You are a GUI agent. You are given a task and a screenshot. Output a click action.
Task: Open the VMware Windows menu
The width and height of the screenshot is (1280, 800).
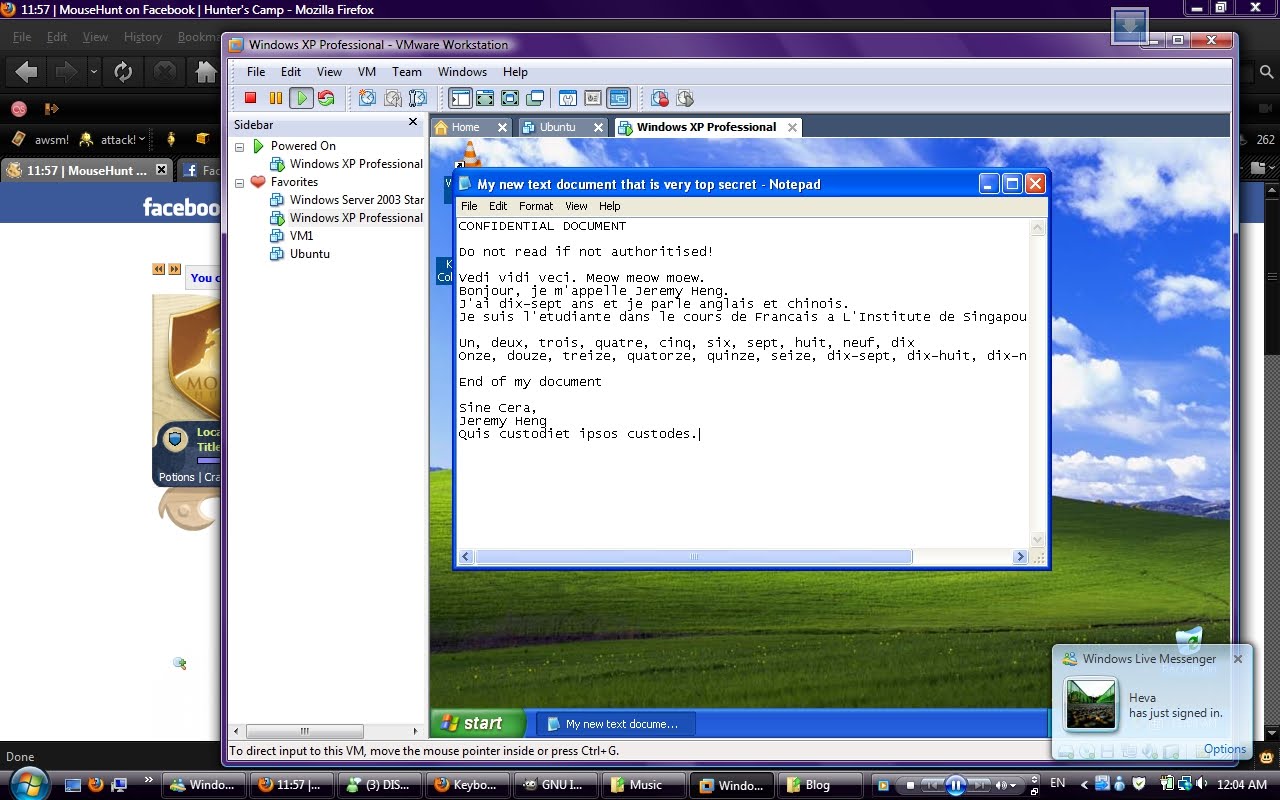click(462, 72)
